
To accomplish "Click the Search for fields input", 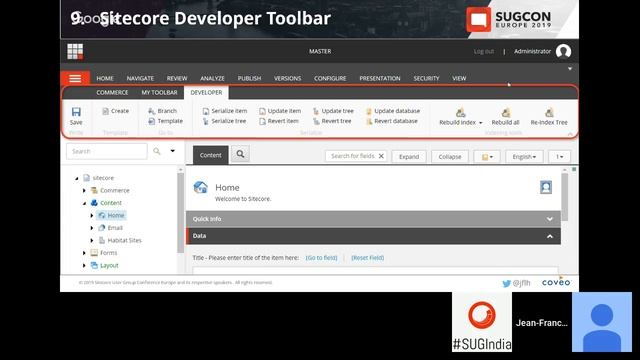I will click(352, 156).
